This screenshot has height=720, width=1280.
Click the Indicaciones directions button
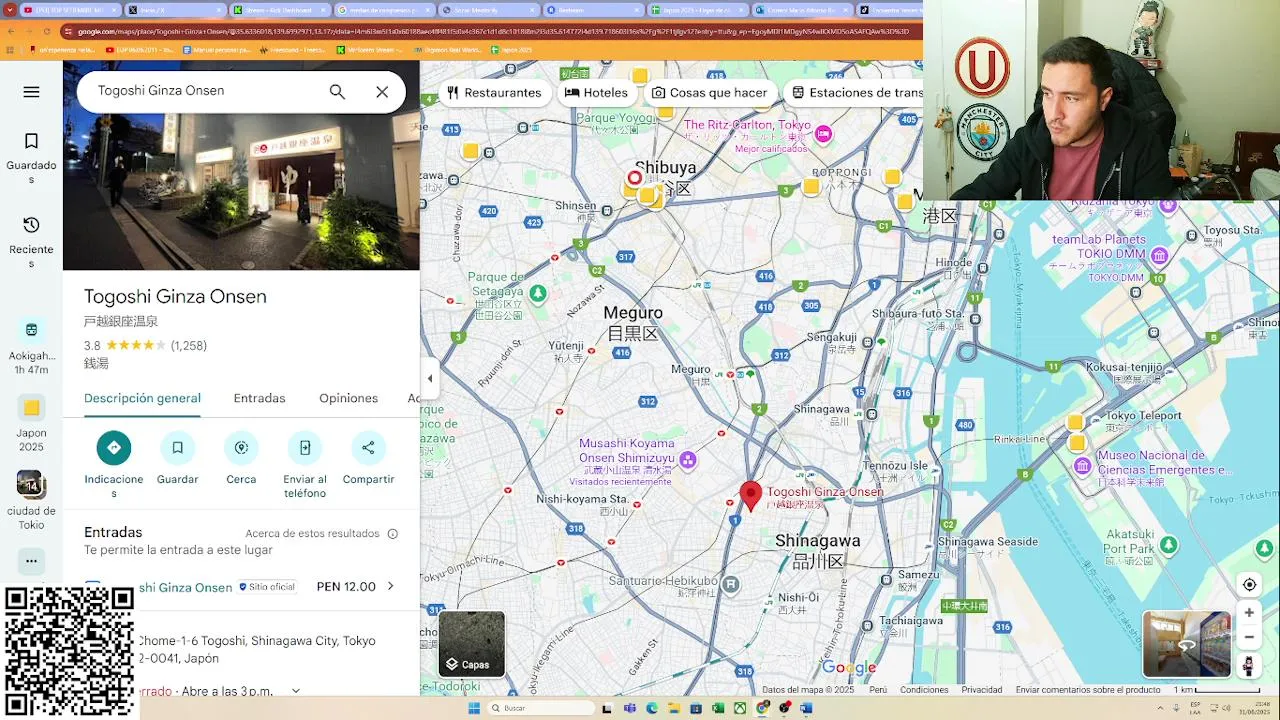coord(114,447)
